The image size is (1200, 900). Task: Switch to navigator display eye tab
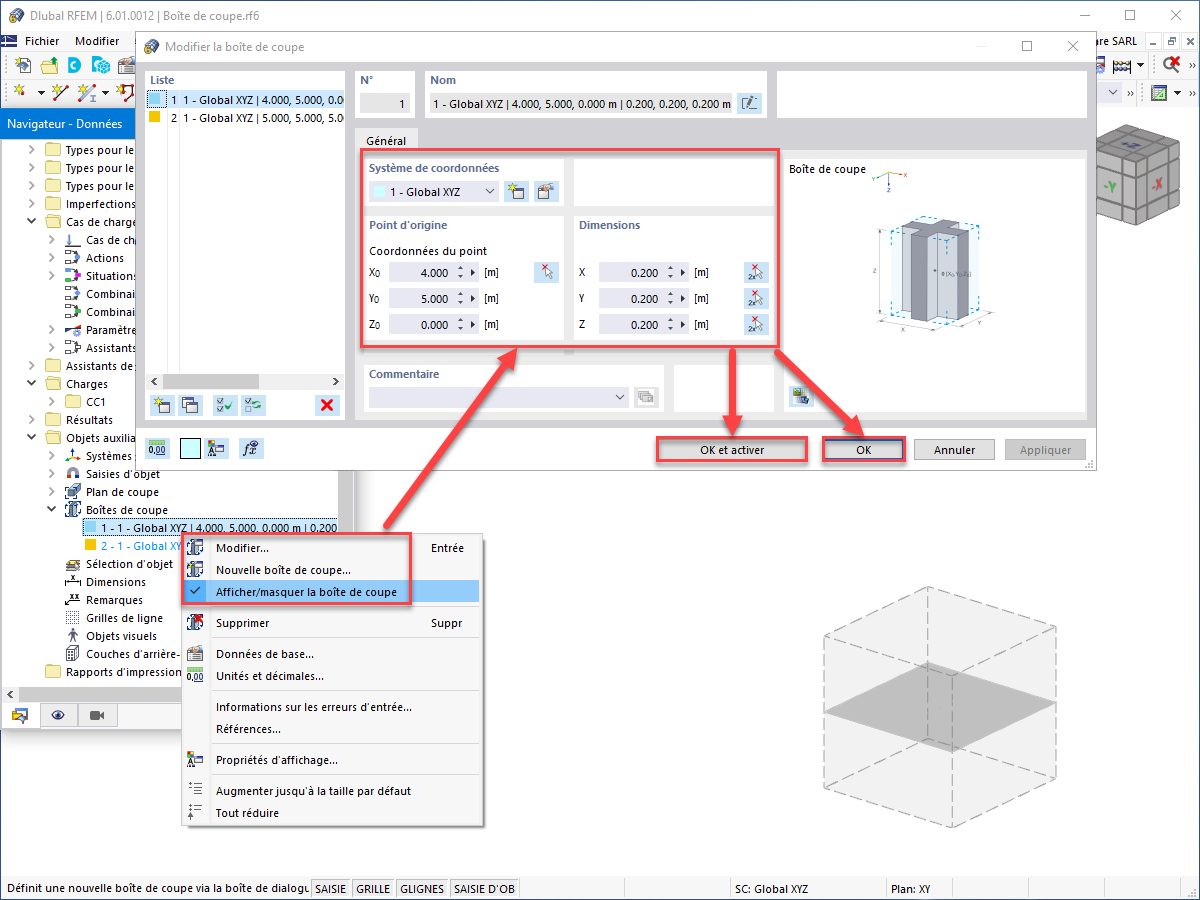(58, 715)
